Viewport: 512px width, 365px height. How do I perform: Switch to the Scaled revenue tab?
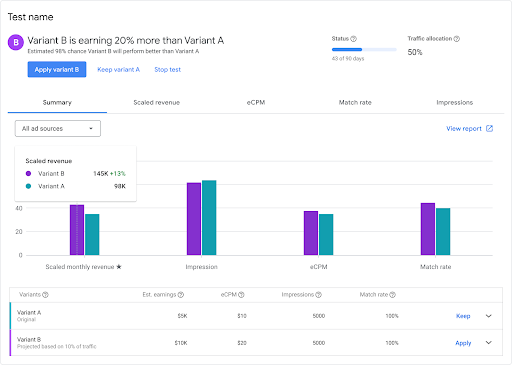tap(157, 103)
